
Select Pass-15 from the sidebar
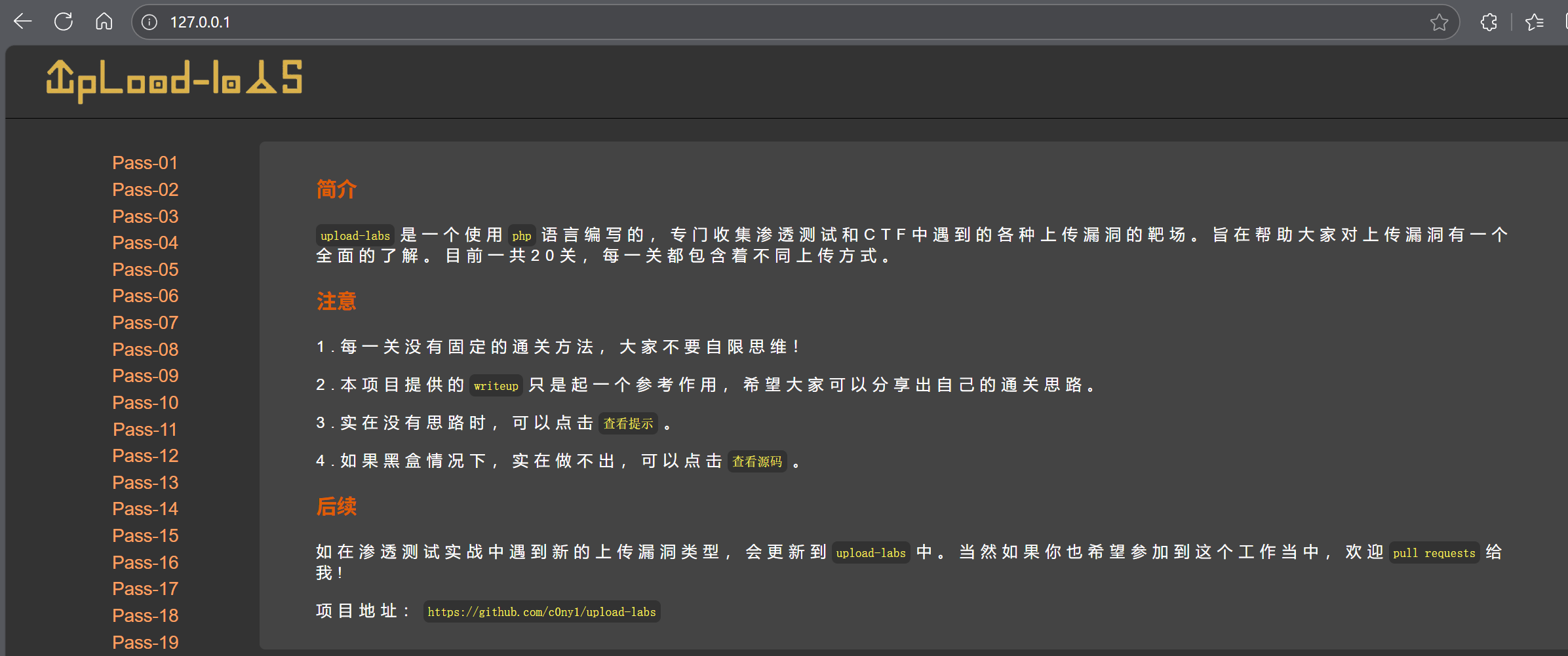point(145,535)
